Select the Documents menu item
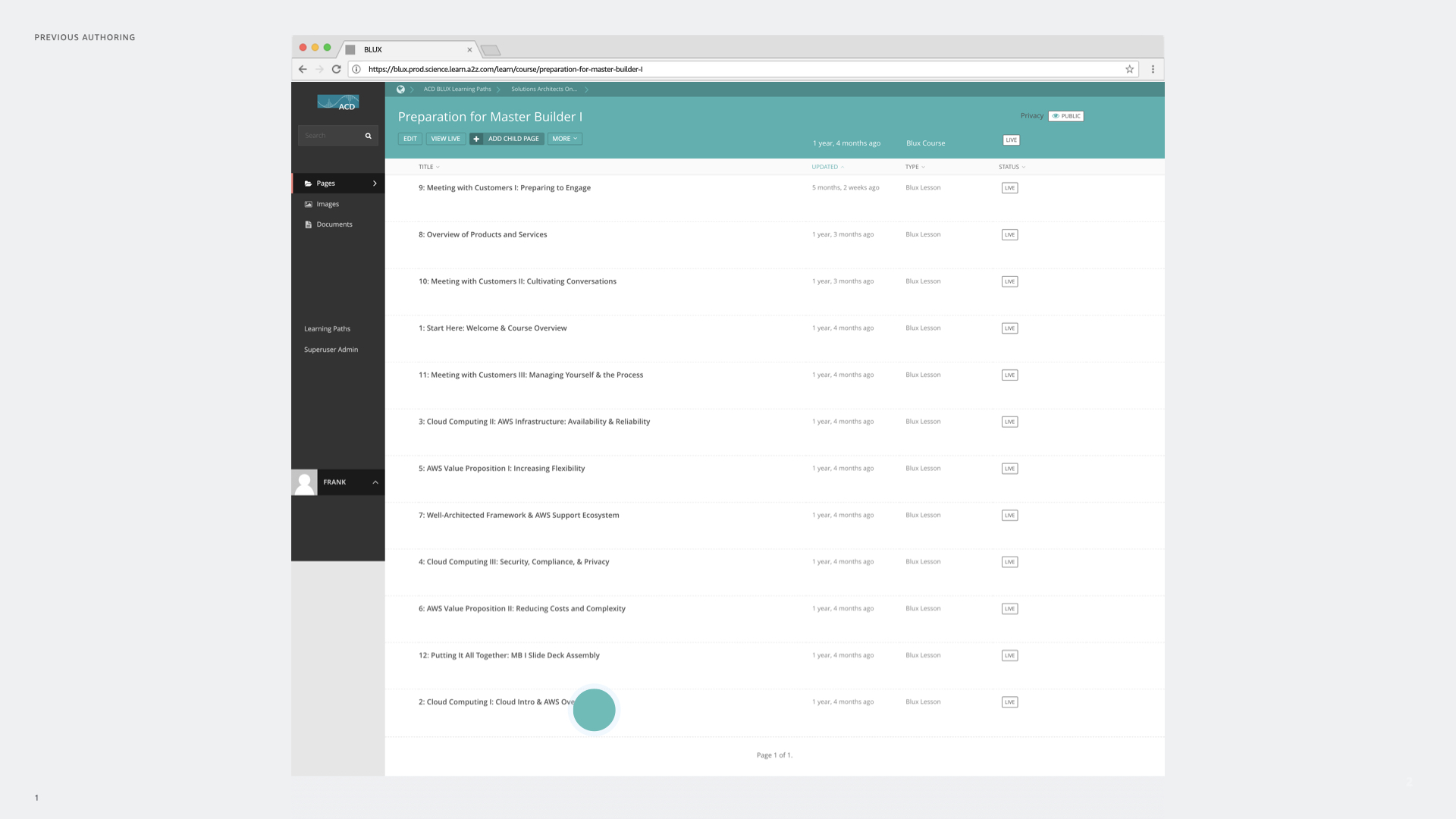Screen dimensions: 1456x819 coord(338,224)
